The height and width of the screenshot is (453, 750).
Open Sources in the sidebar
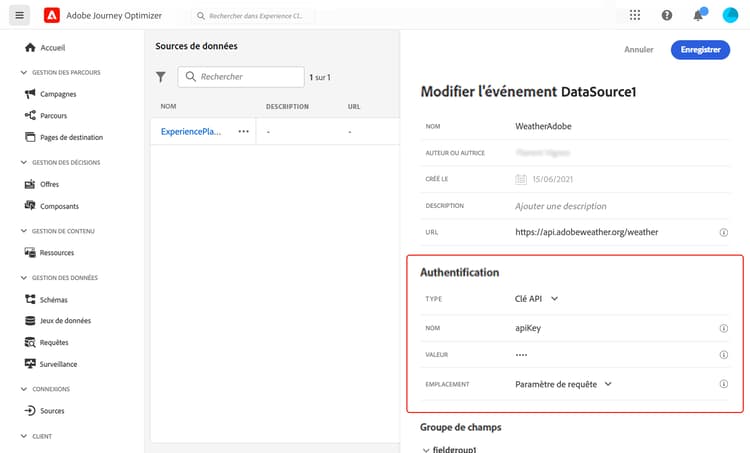[52, 410]
